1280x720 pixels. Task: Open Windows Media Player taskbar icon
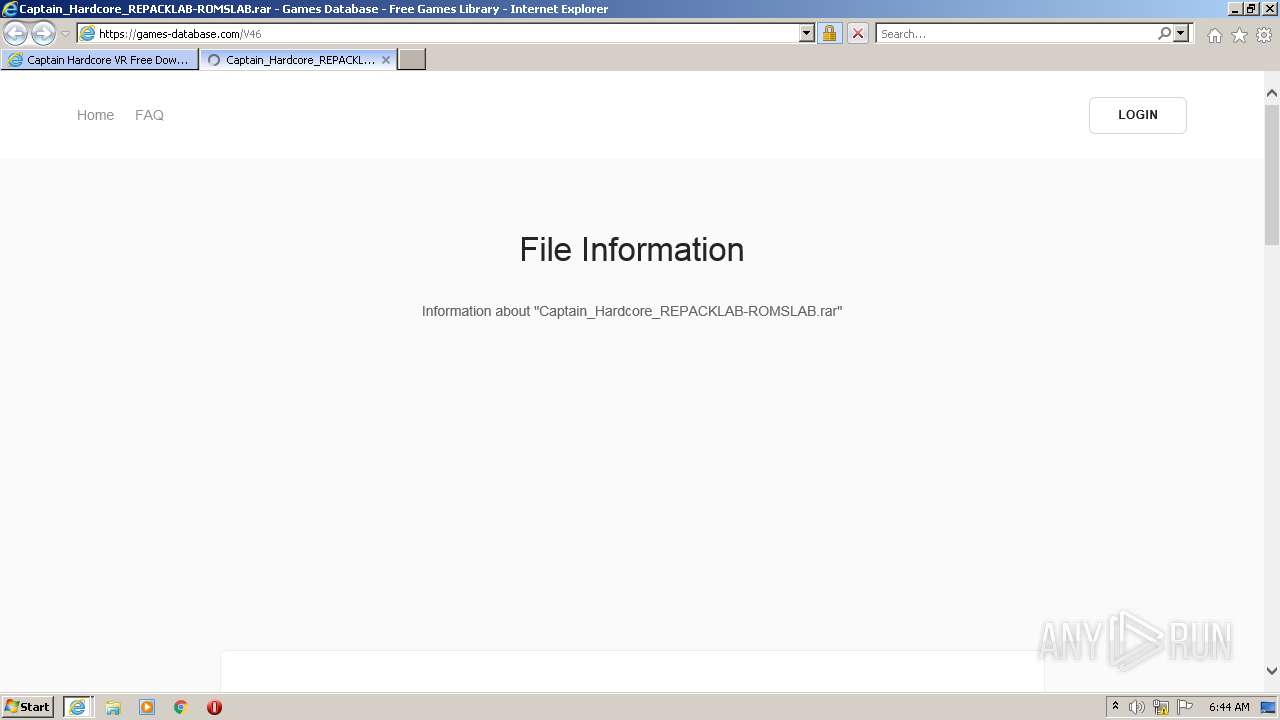pos(147,707)
